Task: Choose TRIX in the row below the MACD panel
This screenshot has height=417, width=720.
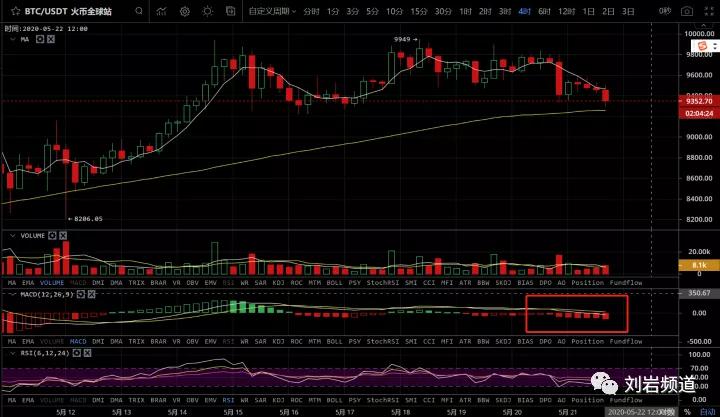Action: pyautogui.click(x=136, y=342)
